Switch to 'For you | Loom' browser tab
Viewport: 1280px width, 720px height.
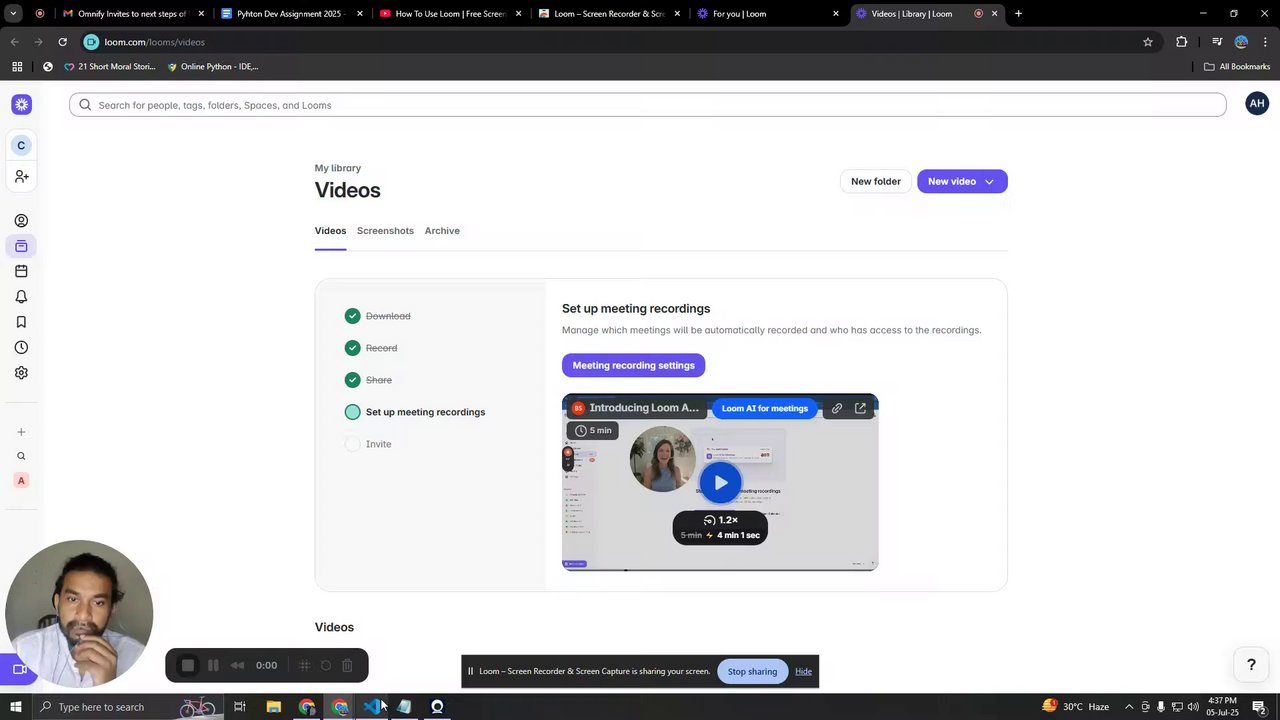coord(769,14)
